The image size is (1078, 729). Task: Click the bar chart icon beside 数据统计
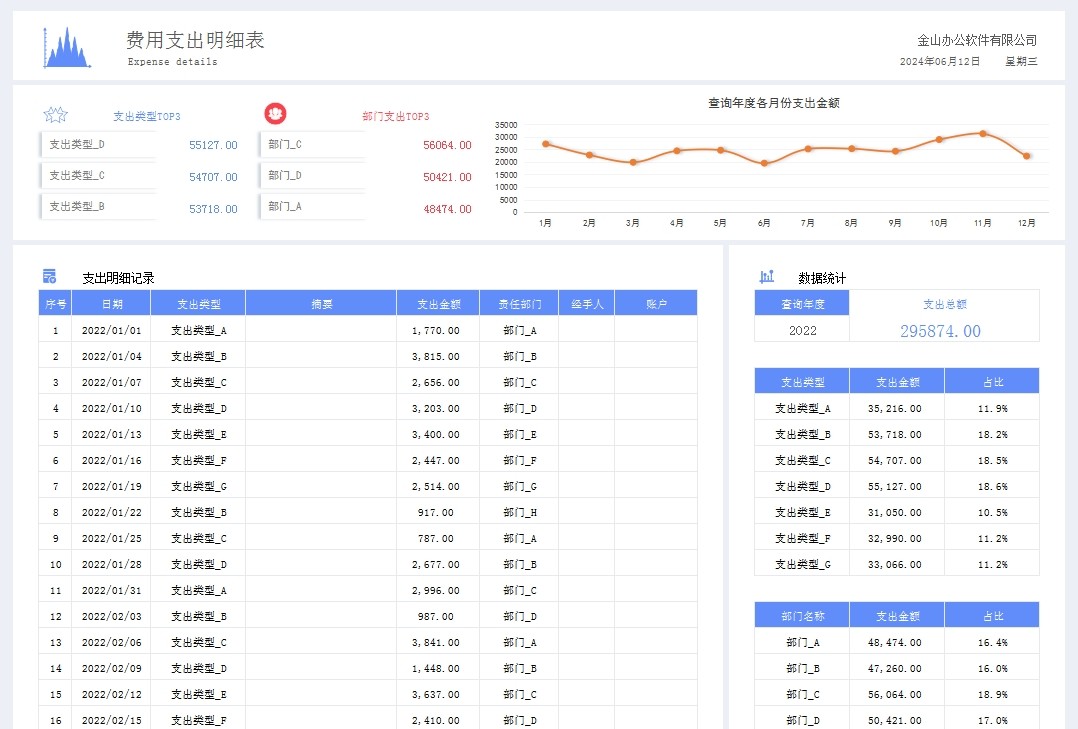(767, 276)
